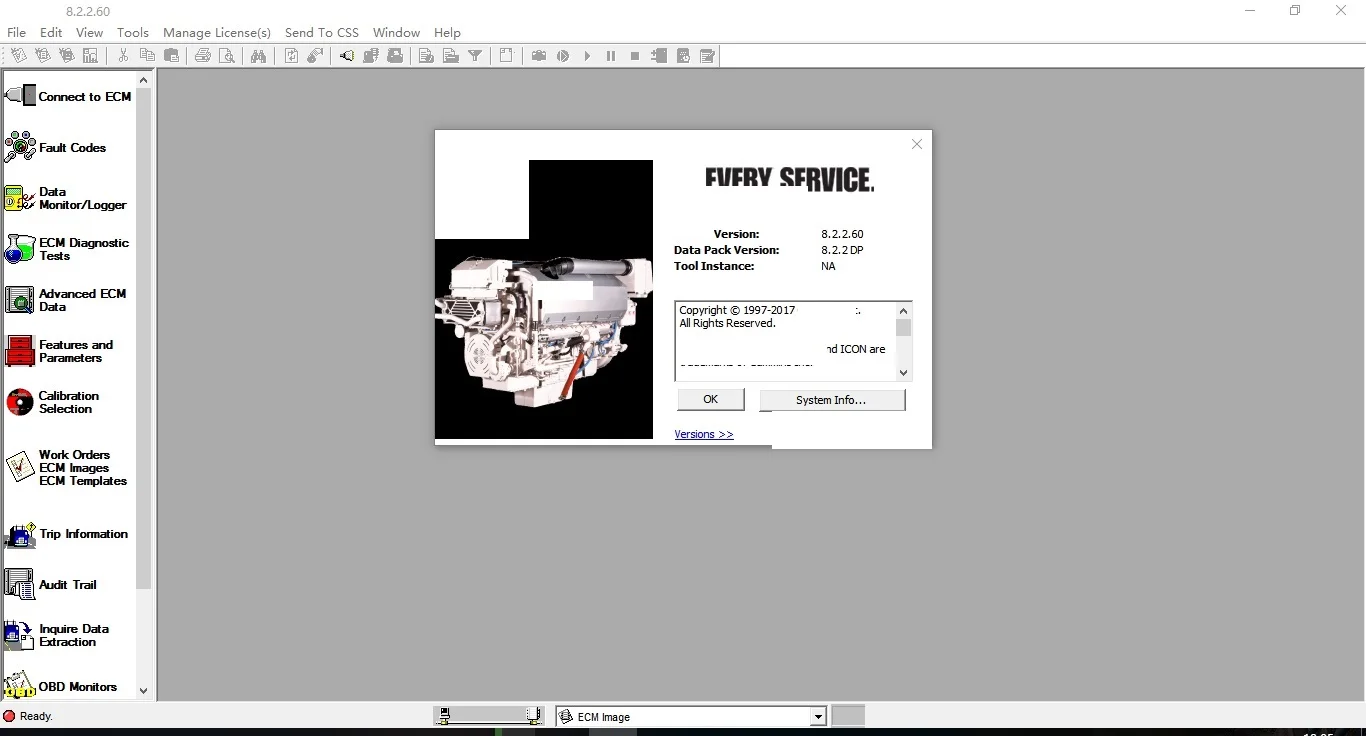This screenshot has width=1366, height=736.
Task: Click the camera snapshot toolbar icon
Action: pyautogui.click(x=539, y=56)
